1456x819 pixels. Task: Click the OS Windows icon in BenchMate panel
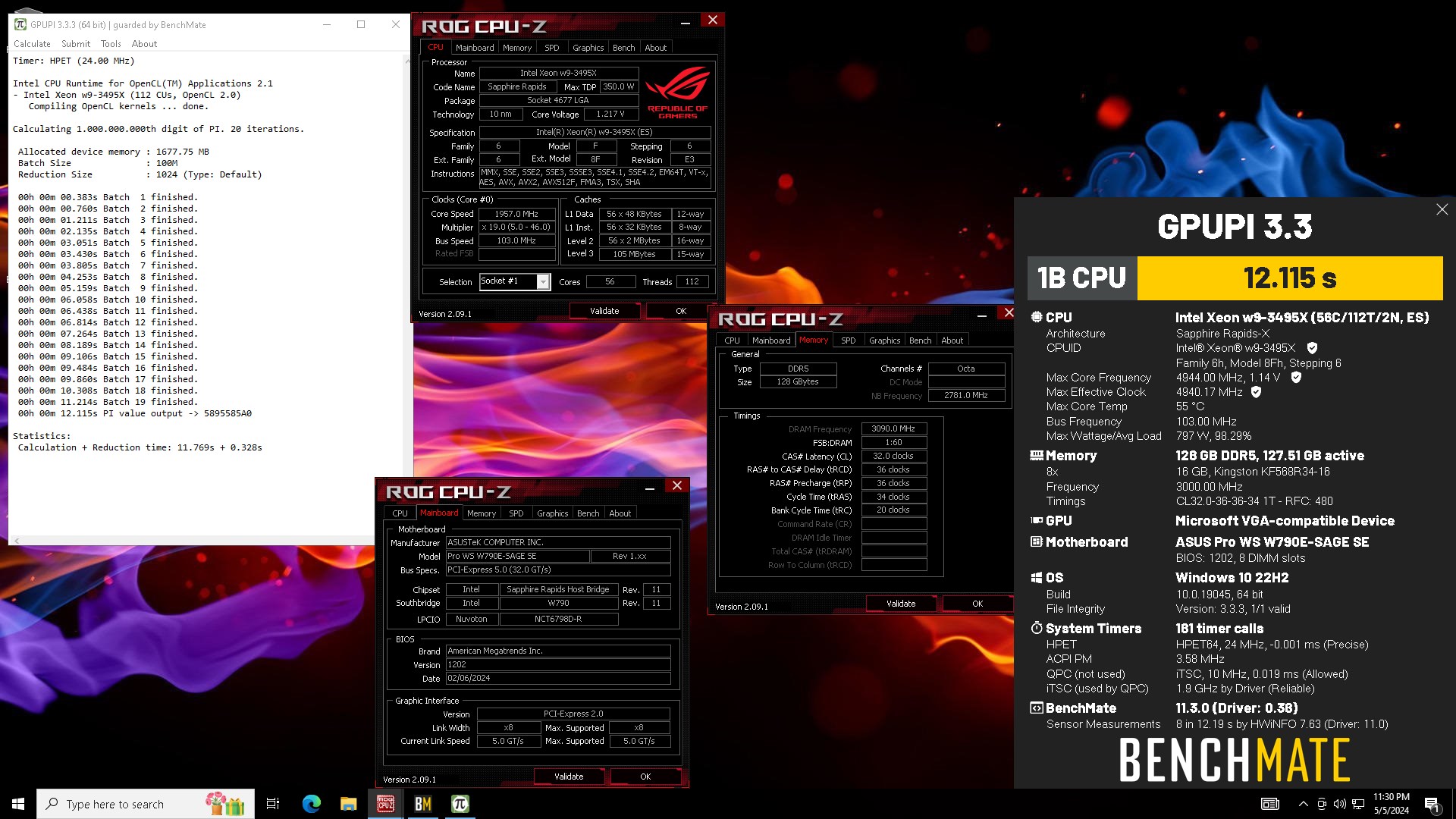point(1037,577)
